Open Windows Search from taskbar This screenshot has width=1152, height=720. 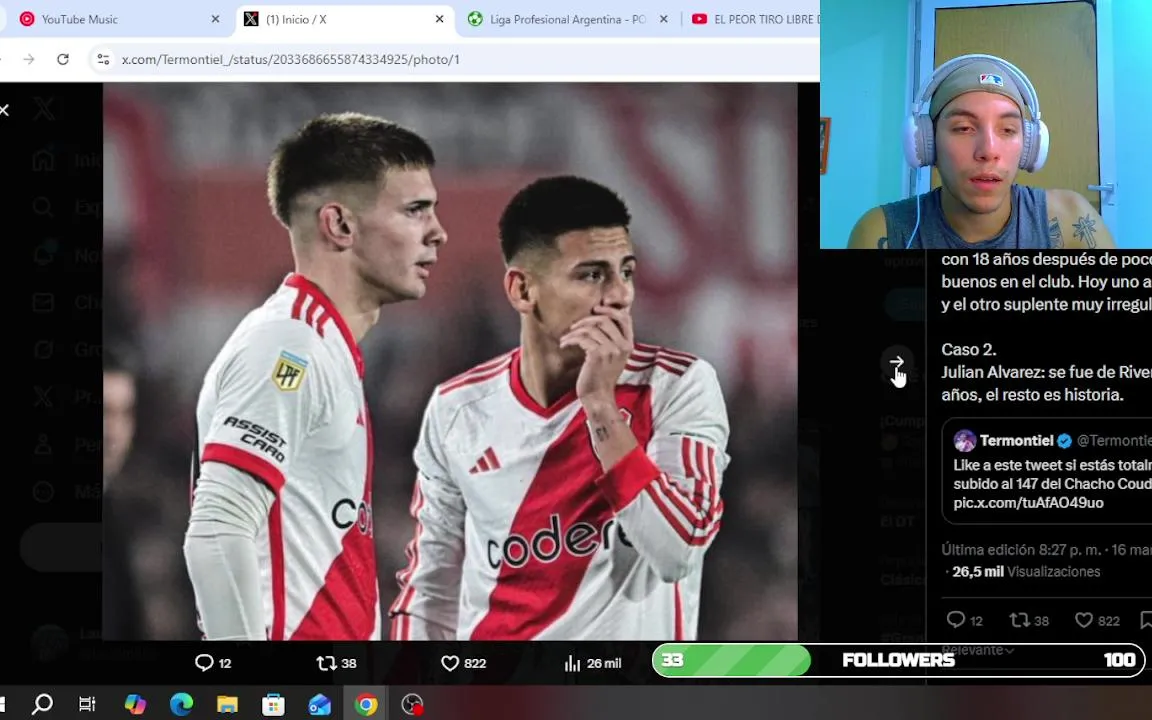pos(43,704)
